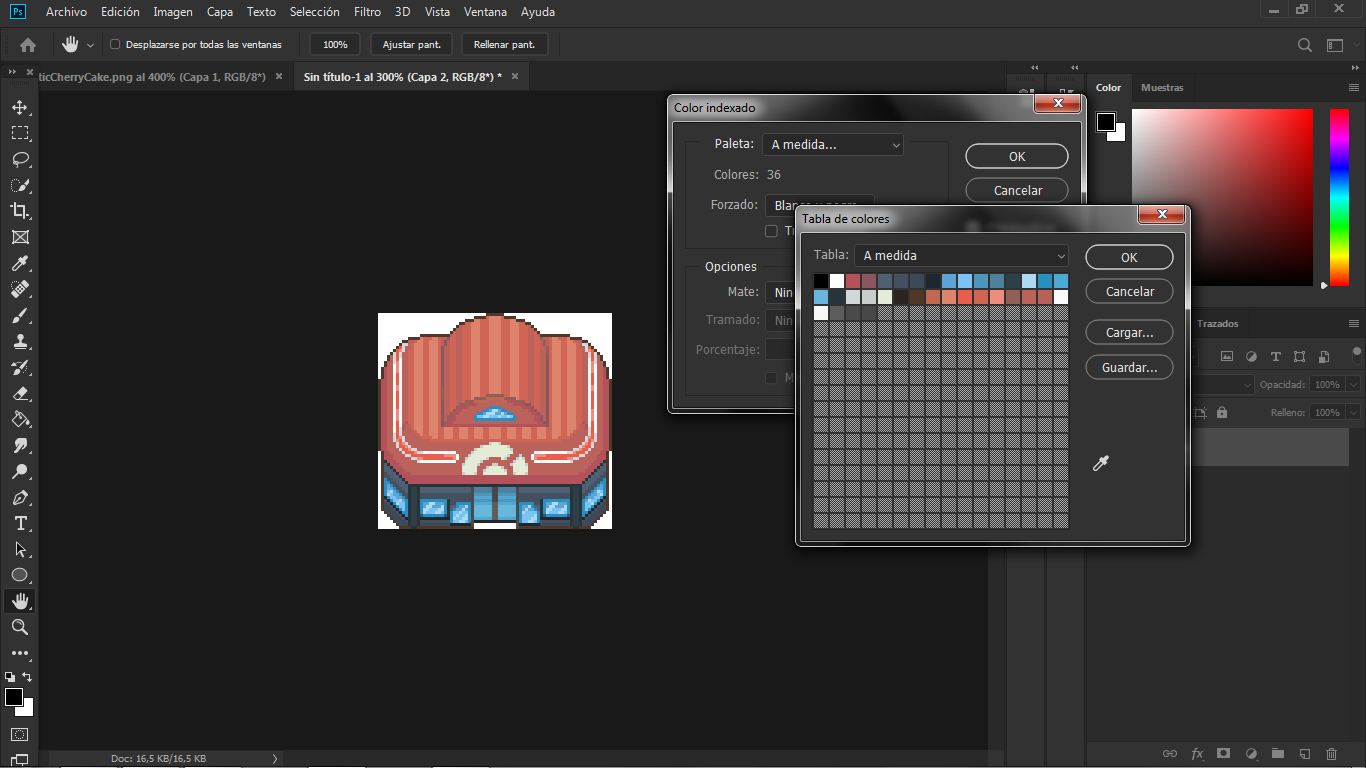Click Cargar... button in color table
Viewport: 1366px width, 768px height.
click(1129, 331)
